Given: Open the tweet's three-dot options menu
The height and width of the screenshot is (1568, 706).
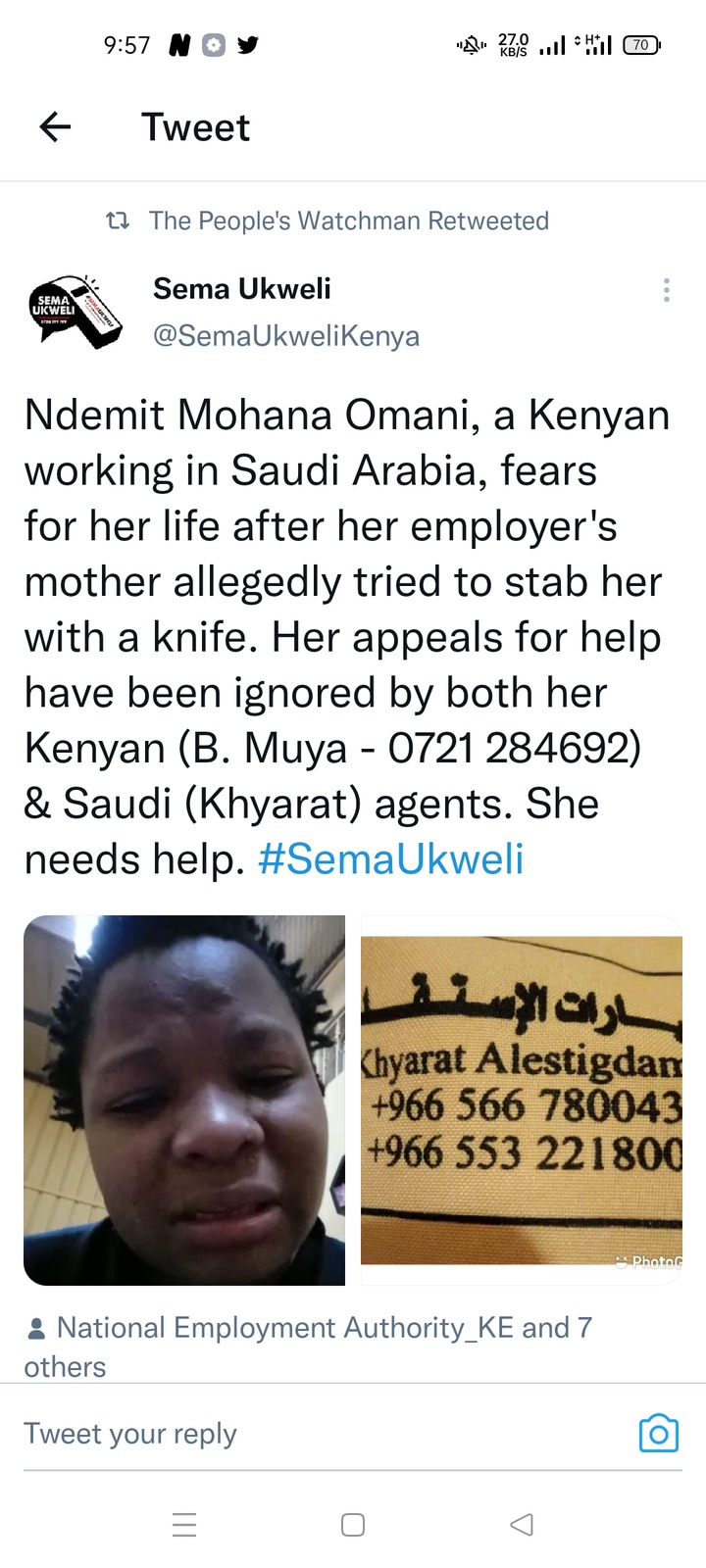Looking at the screenshot, I should (x=667, y=290).
